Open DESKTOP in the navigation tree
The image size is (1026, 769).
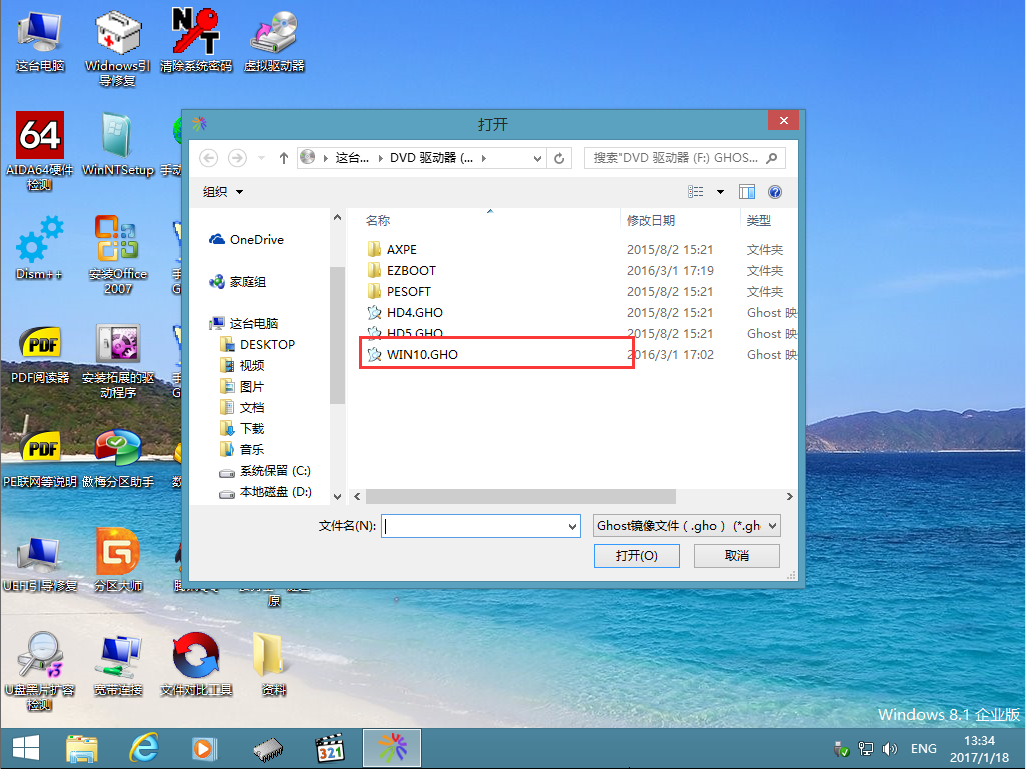tap(258, 344)
